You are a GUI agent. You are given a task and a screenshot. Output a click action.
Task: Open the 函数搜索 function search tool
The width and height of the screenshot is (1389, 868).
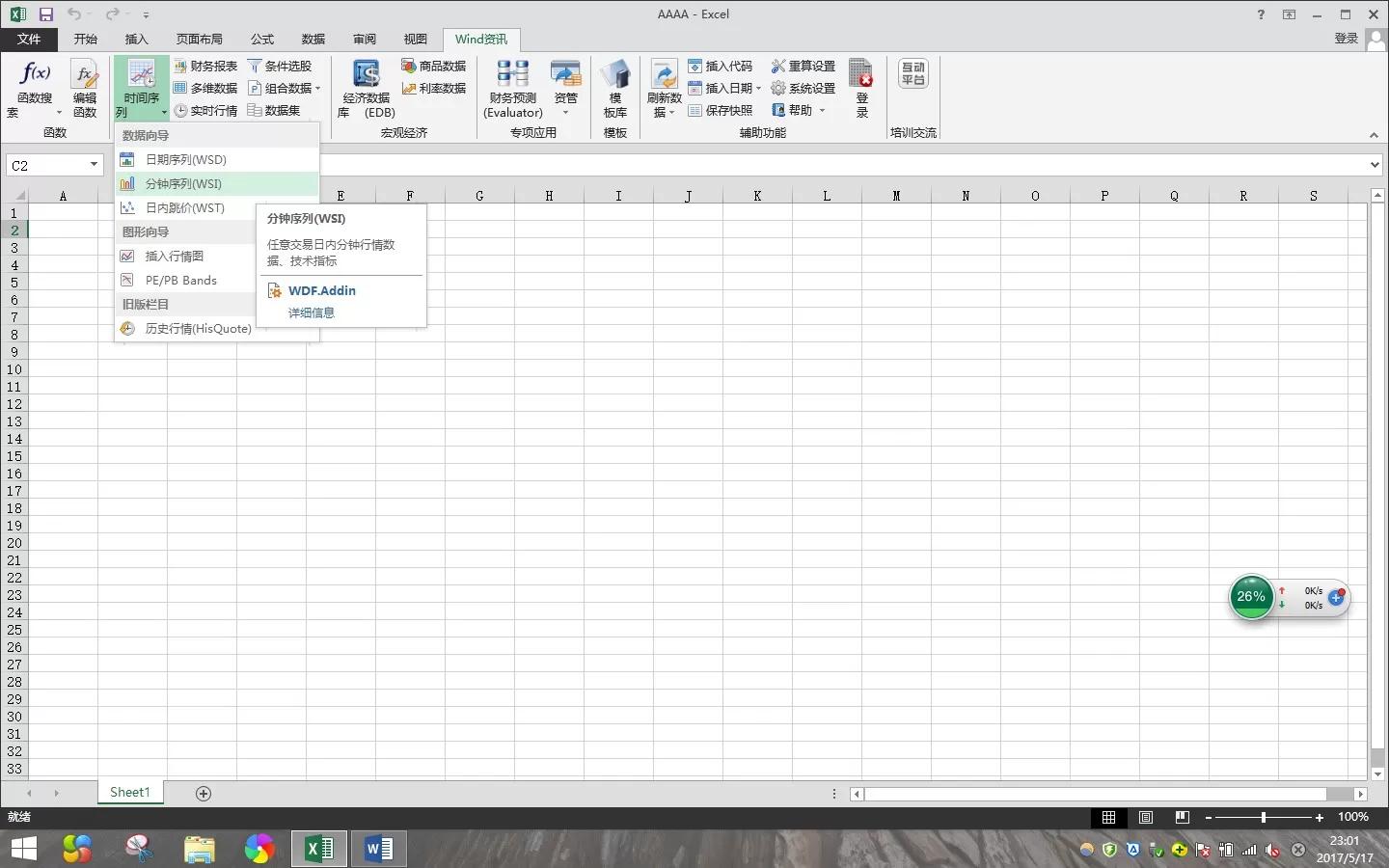[35, 89]
